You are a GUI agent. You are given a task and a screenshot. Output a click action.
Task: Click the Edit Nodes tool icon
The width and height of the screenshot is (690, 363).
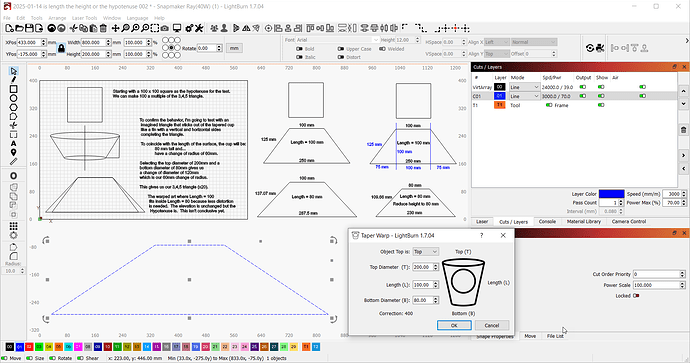(x=13, y=117)
